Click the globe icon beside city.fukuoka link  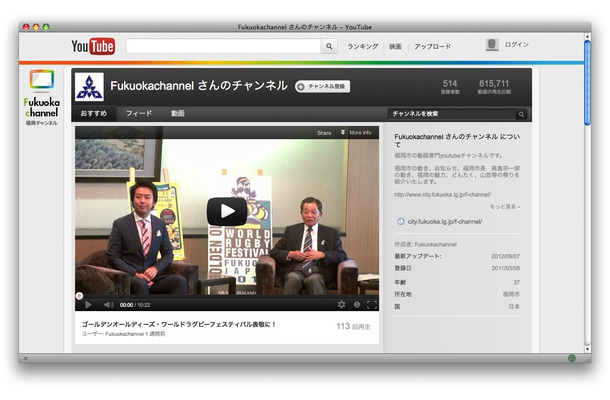(x=401, y=221)
